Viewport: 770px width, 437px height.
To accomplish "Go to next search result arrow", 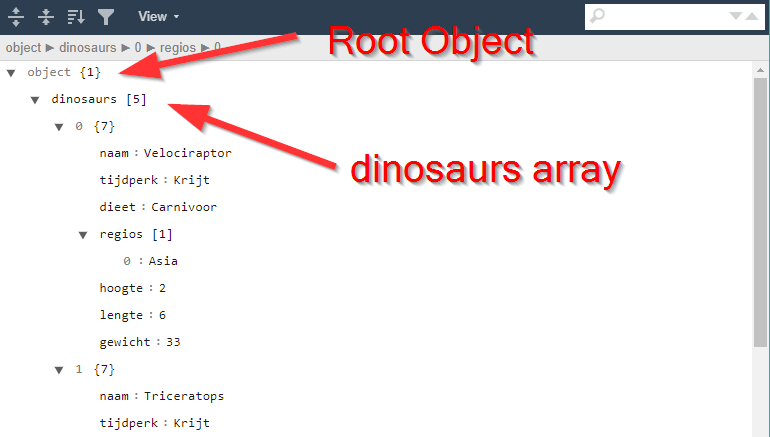I will pyautogui.click(x=735, y=16).
